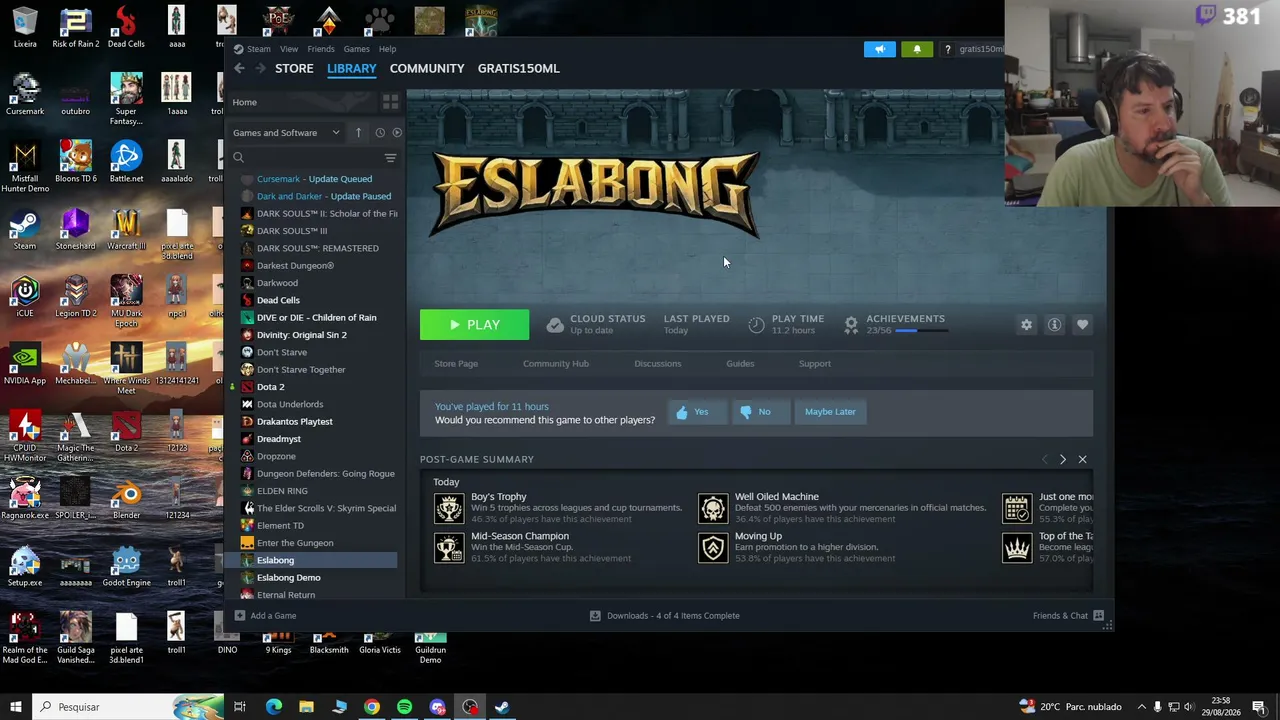Open Eslabong manage gear icon

1026,325
